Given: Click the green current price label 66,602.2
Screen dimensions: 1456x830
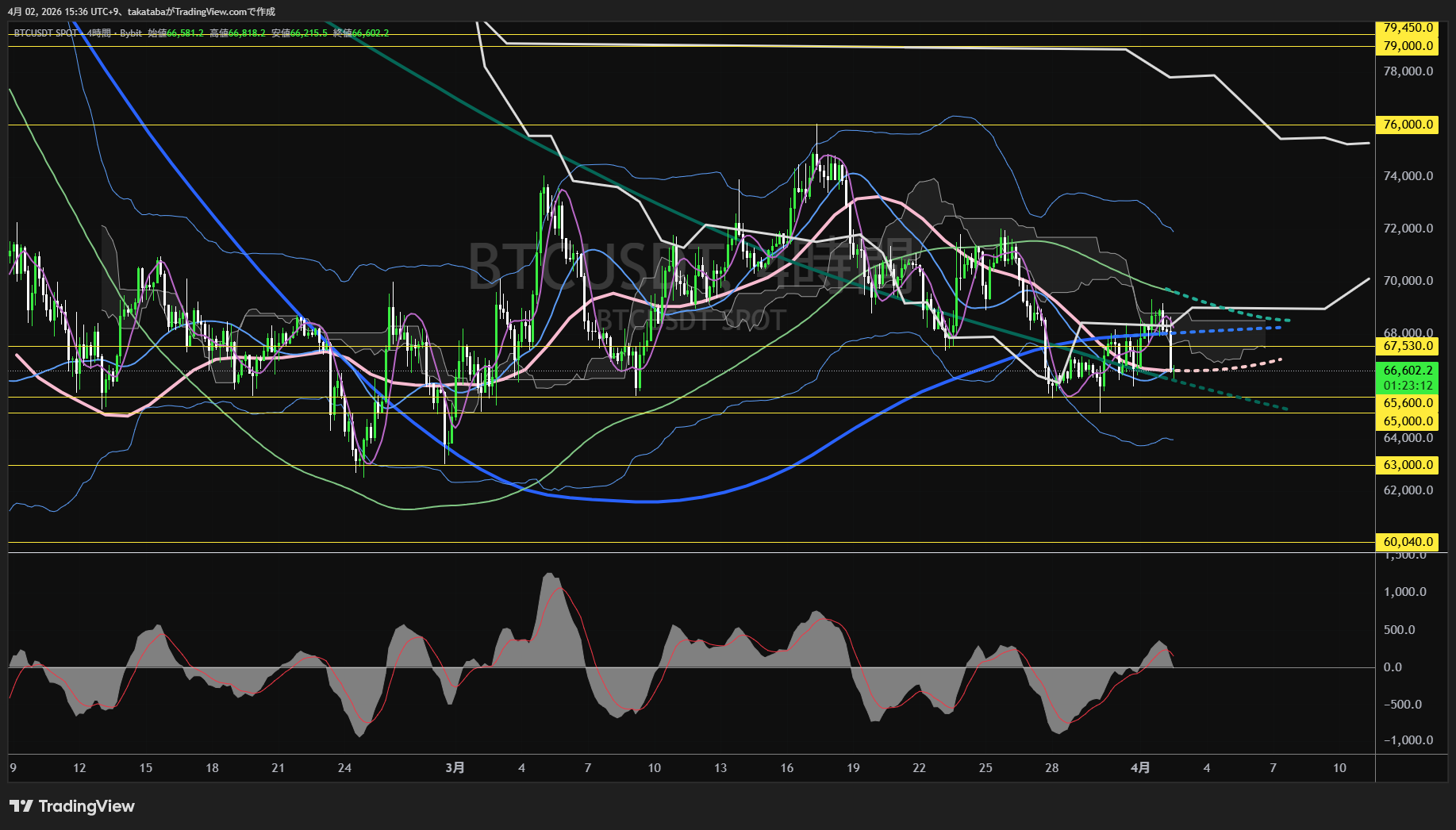Looking at the screenshot, I should pos(1407,371).
